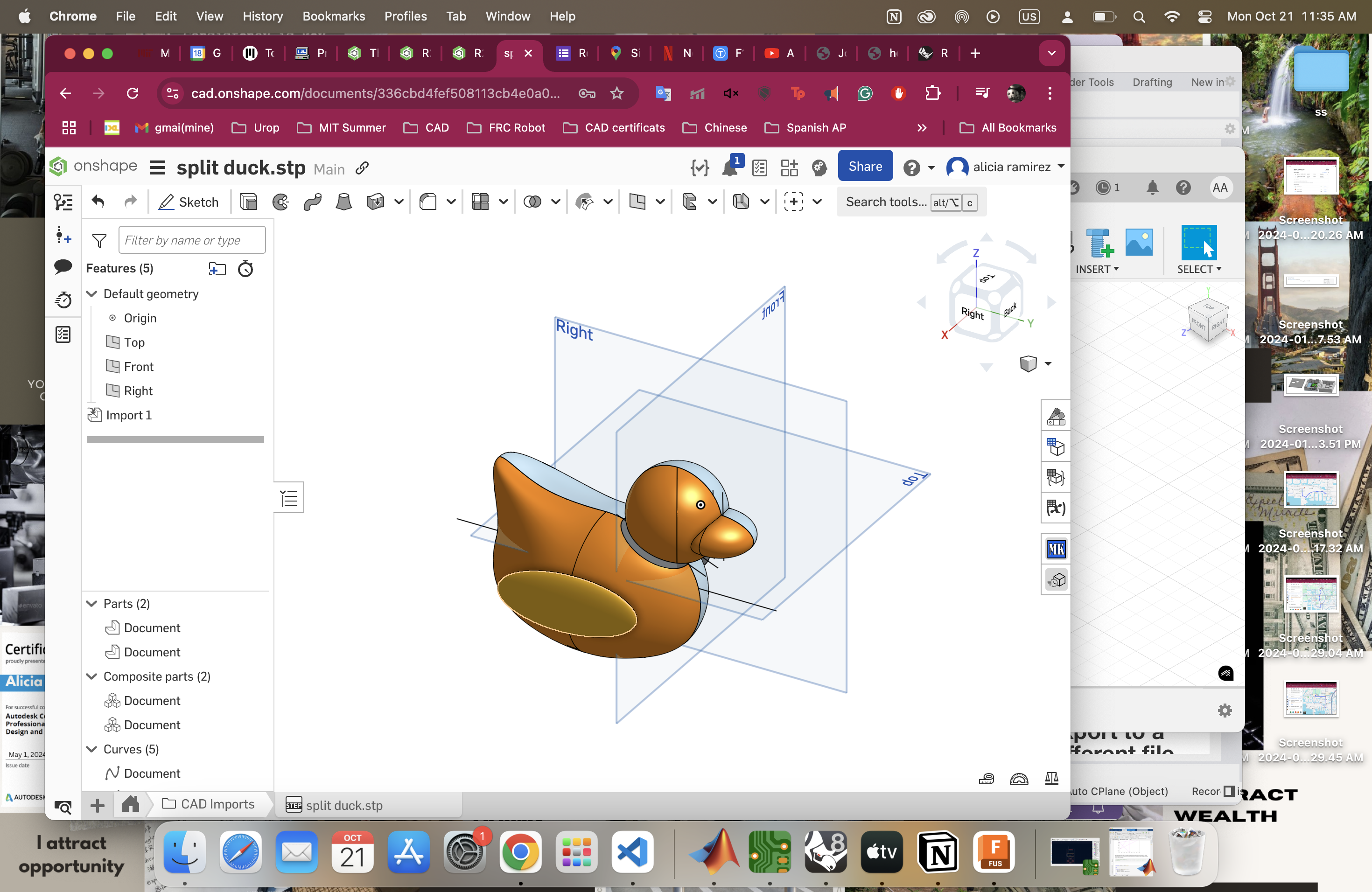This screenshot has width=1372, height=892.
Task: Open the dropdown arrow beside Boolean tool
Action: coord(556,202)
